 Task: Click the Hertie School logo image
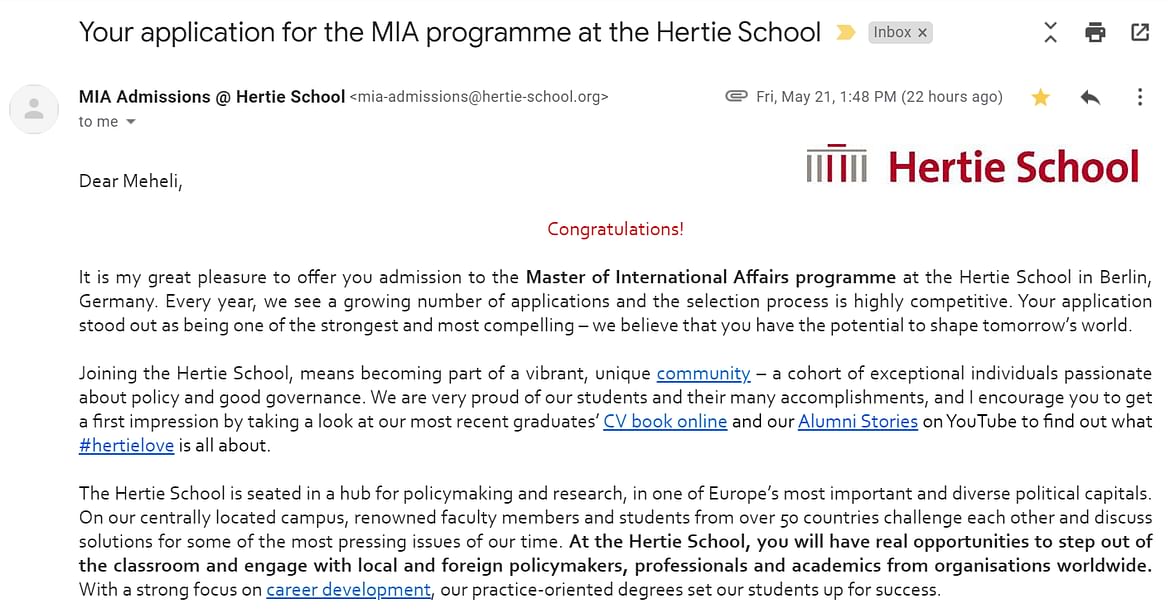point(973,165)
